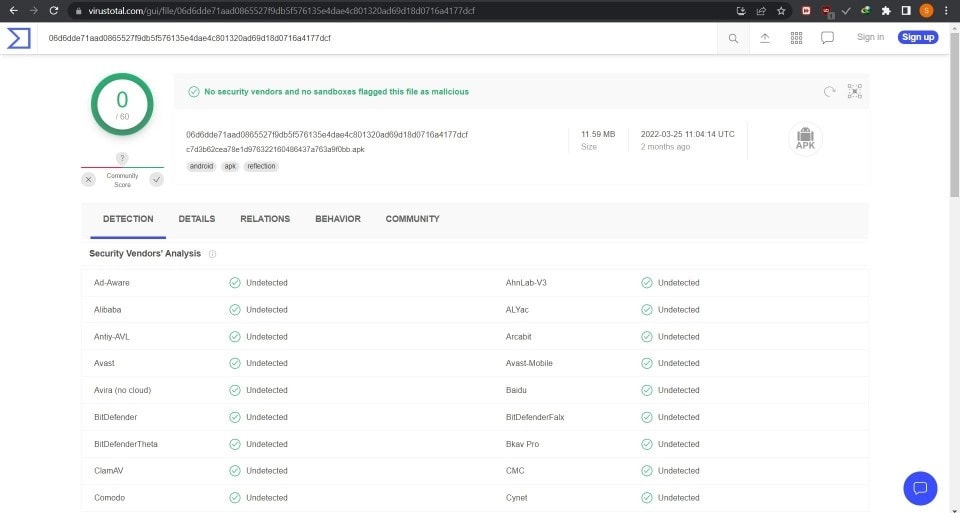Click the Cynet vendor name
Viewport: 960px width, 513px height.
pos(517,498)
